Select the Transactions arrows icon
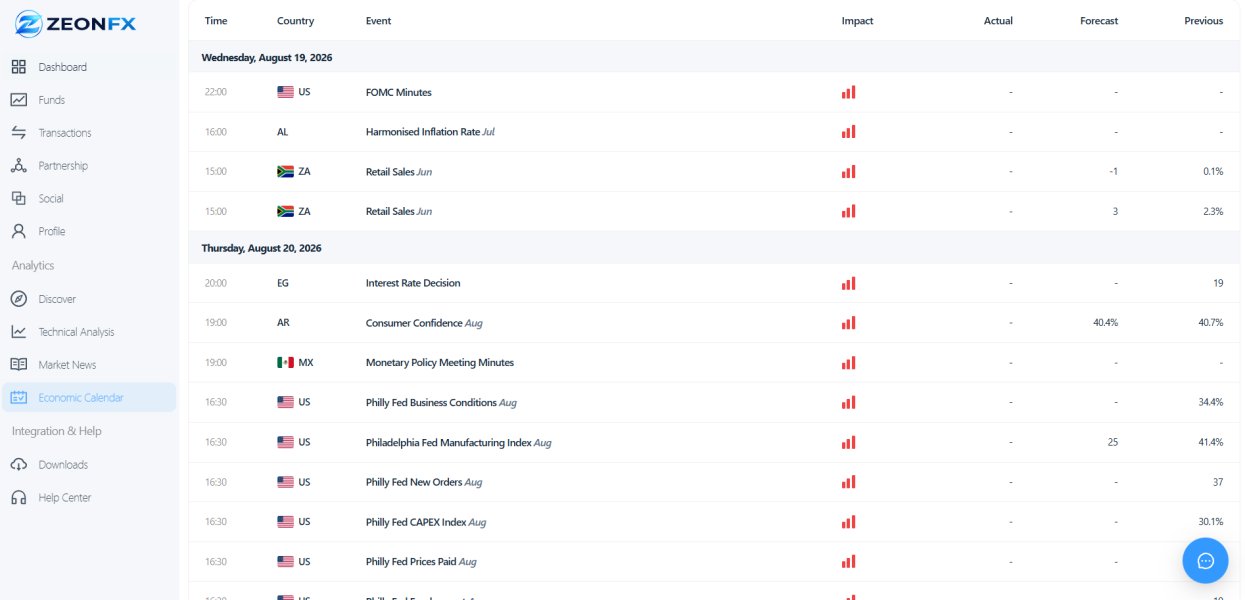The image size is (1245, 600). pyautogui.click(x=18, y=133)
